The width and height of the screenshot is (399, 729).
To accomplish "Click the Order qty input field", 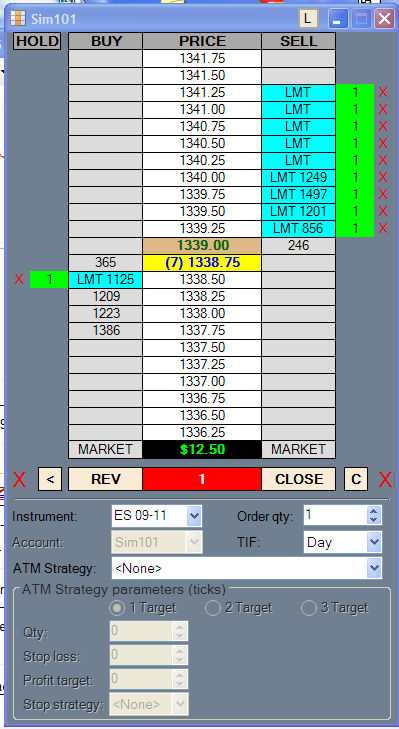I will tap(335, 515).
